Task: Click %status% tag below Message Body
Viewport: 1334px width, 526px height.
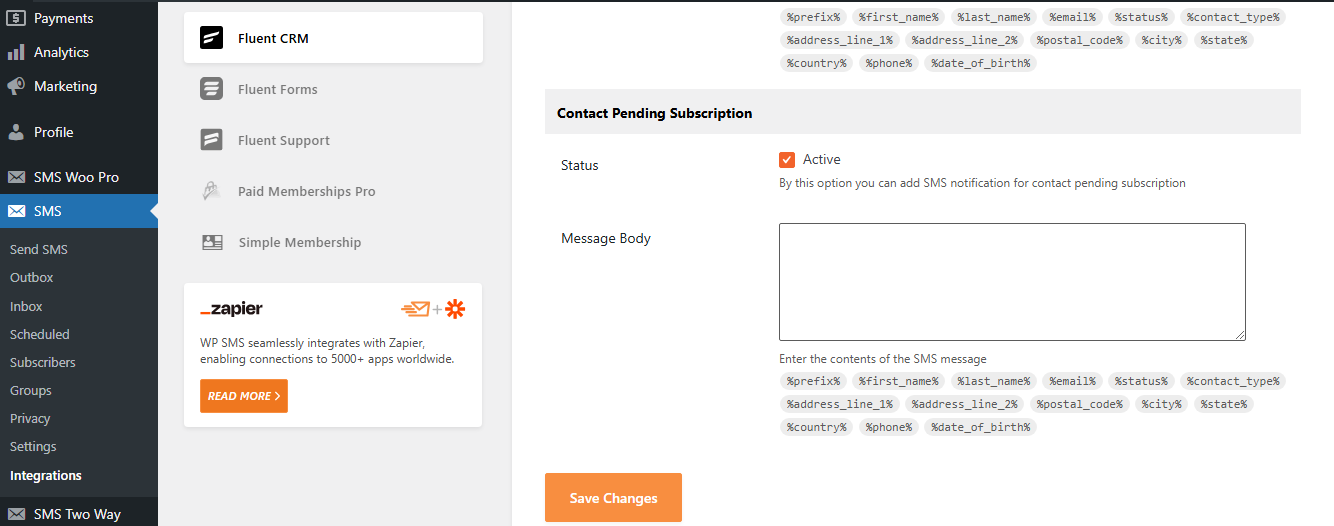Action: pyautogui.click(x=1141, y=381)
